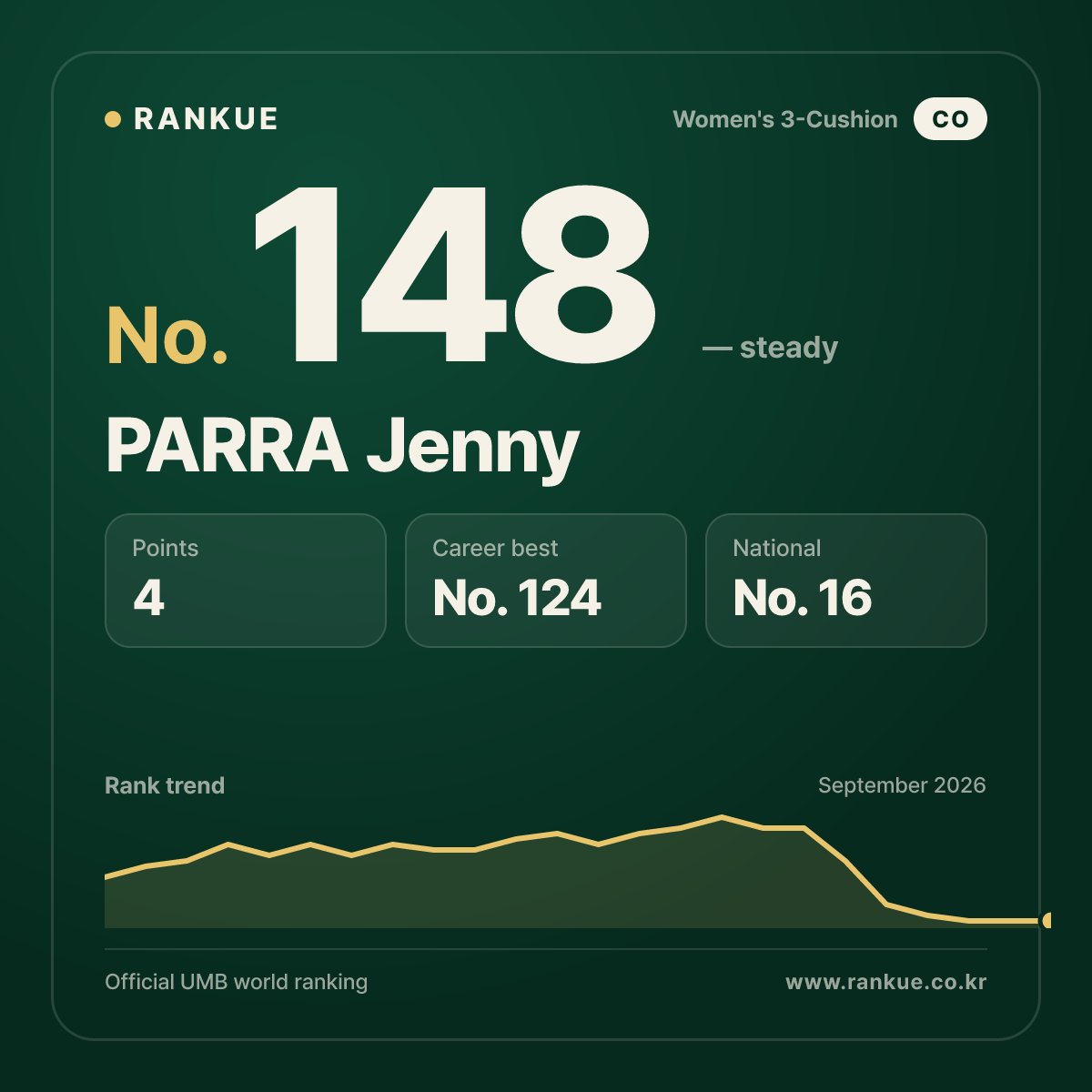Click the RANKUE logo text
Image resolution: width=1092 pixels, height=1092 pixels.
tap(206, 119)
